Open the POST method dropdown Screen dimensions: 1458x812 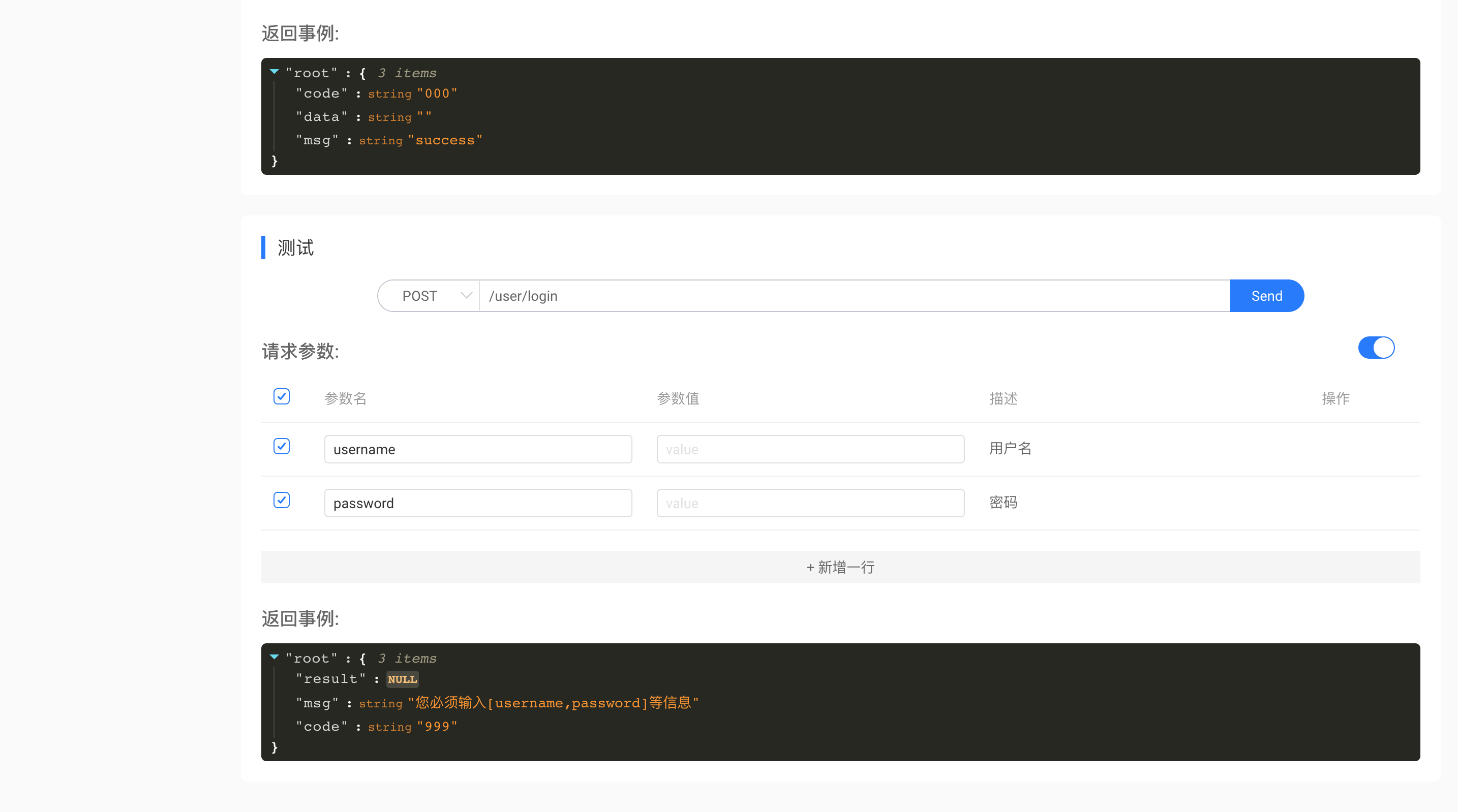(x=429, y=296)
